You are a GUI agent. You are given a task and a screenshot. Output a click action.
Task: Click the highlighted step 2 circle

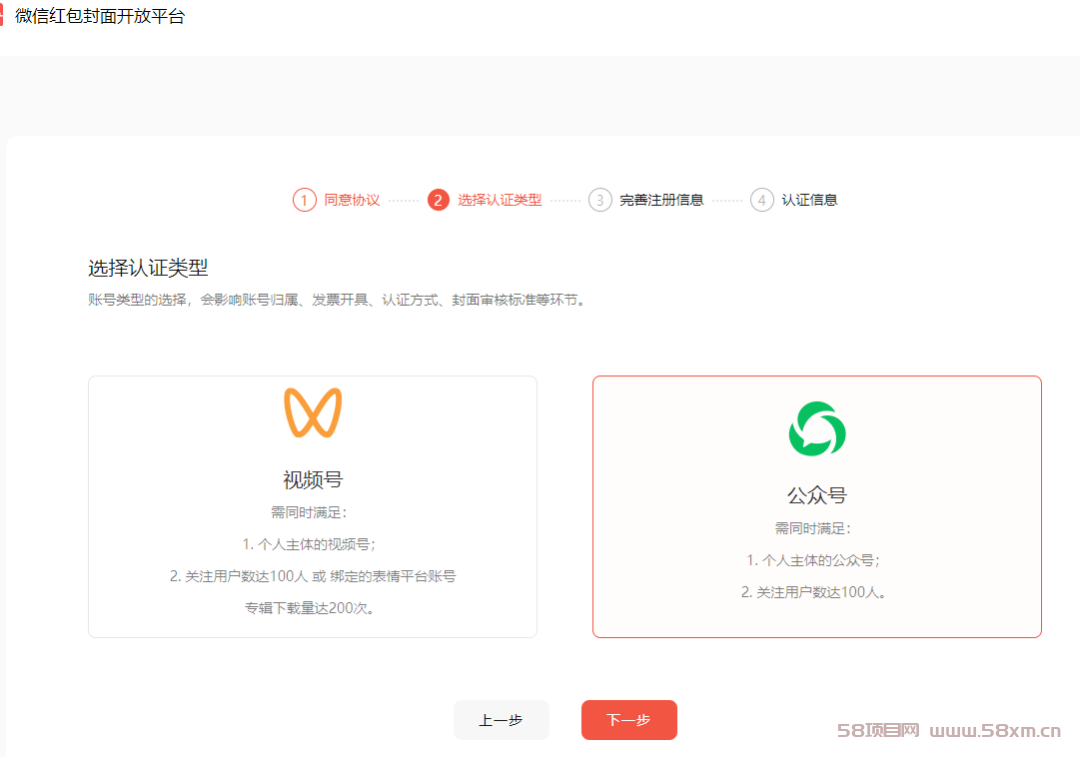pyautogui.click(x=438, y=200)
